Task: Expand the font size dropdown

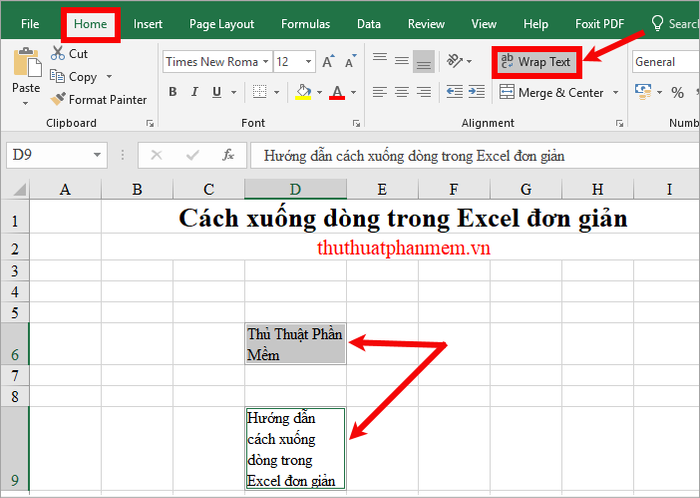Action: pyautogui.click(x=308, y=62)
